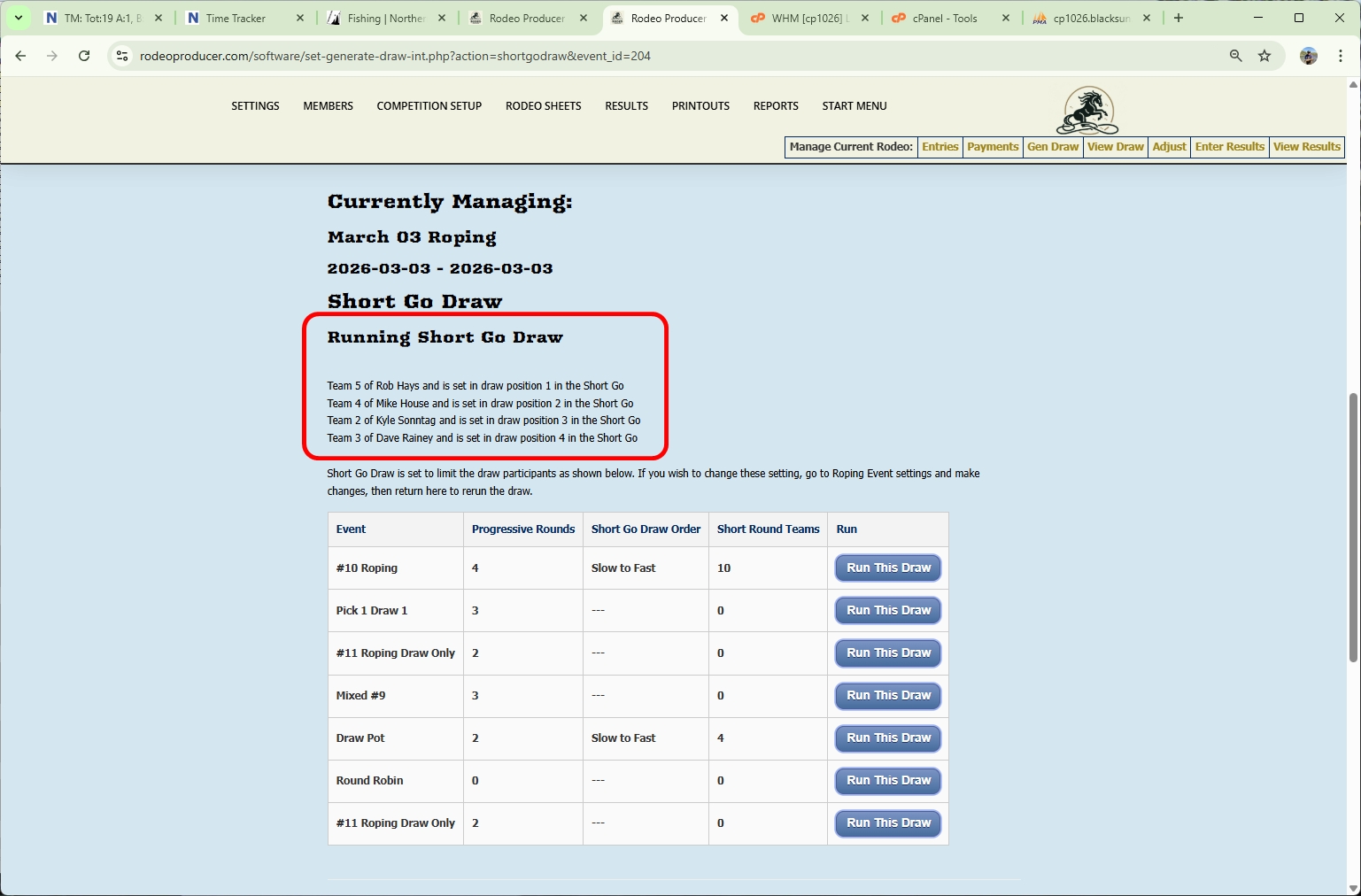Open the Chrome profile avatar
This screenshot has height=896, width=1361.
pyautogui.click(x=1308, y=56)
